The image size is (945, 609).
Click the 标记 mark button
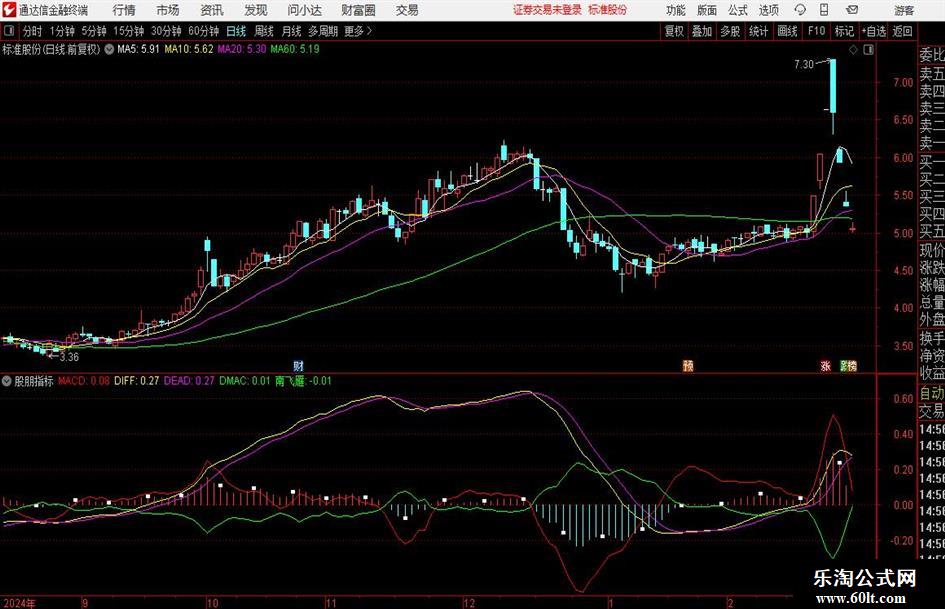coord(844,31)
